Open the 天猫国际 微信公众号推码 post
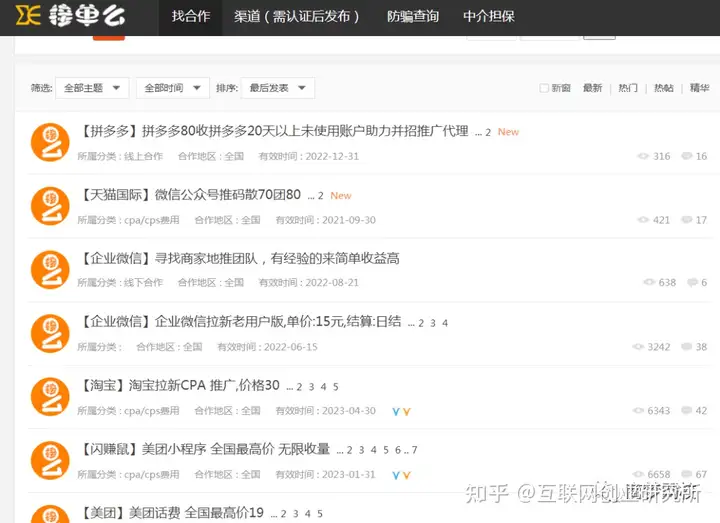Viewport: 720px width, 523px height. (x=191, y=195)
